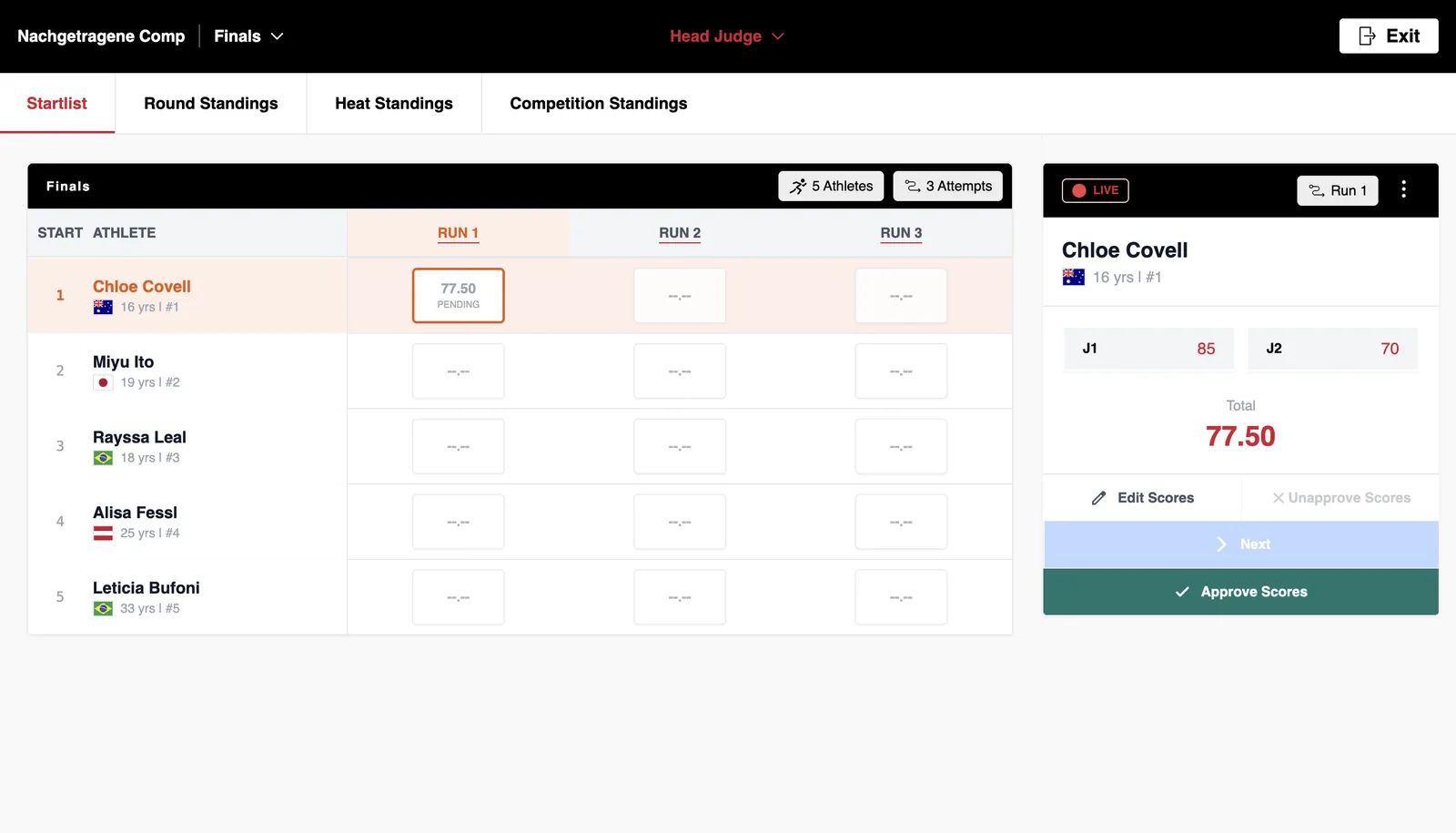
Task: Switch to the Startlist tab
Action: (x=57, y=104)
